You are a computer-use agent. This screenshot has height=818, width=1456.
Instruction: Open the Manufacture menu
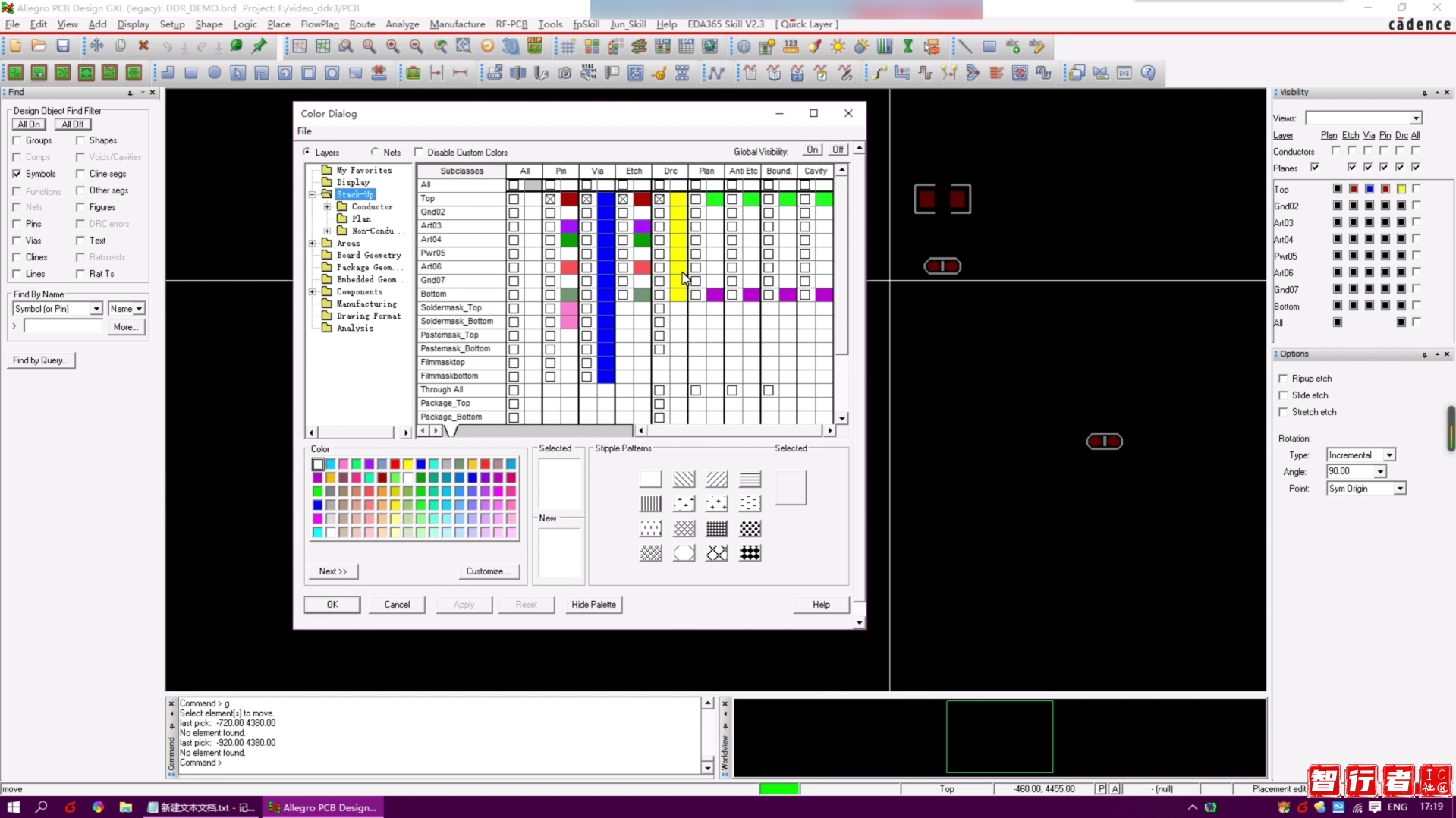[x=458, y=24]
